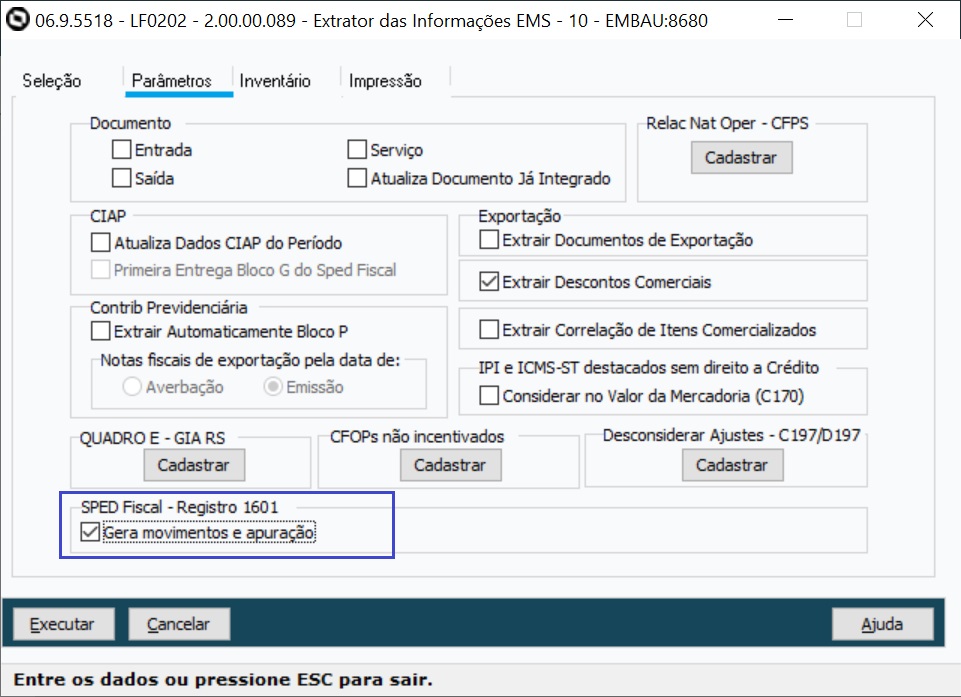Open Ajuda help button

point(883,624)
